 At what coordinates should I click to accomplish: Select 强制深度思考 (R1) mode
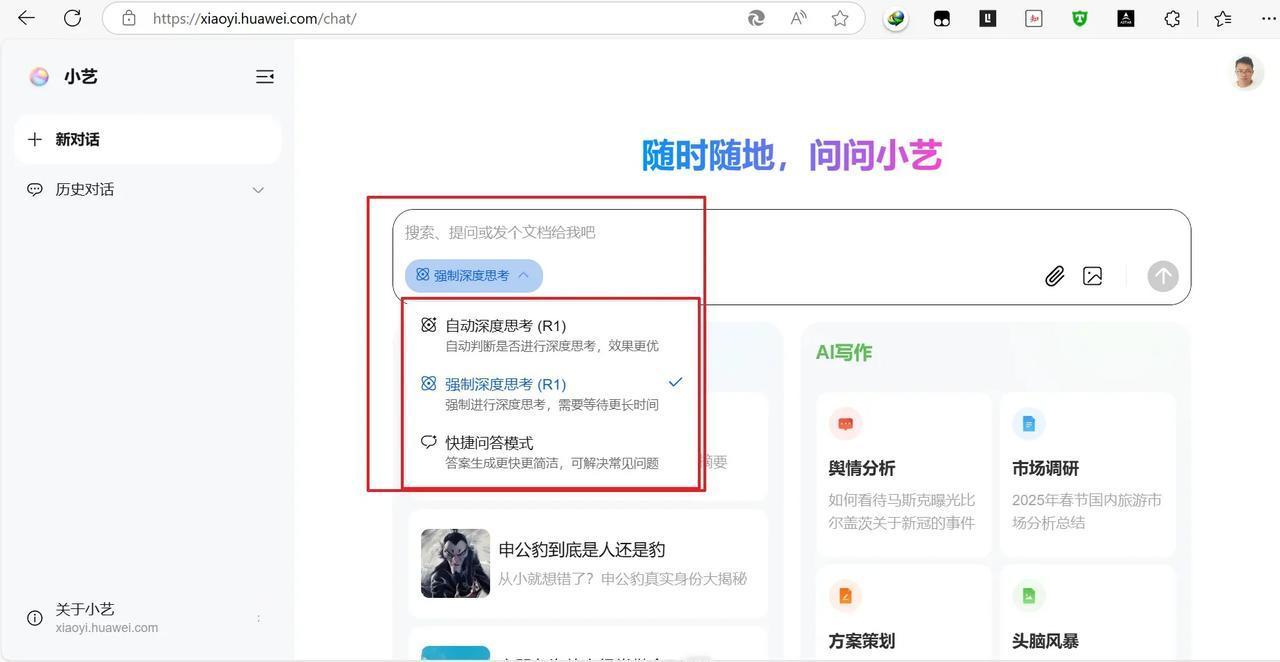click(551, 393)
